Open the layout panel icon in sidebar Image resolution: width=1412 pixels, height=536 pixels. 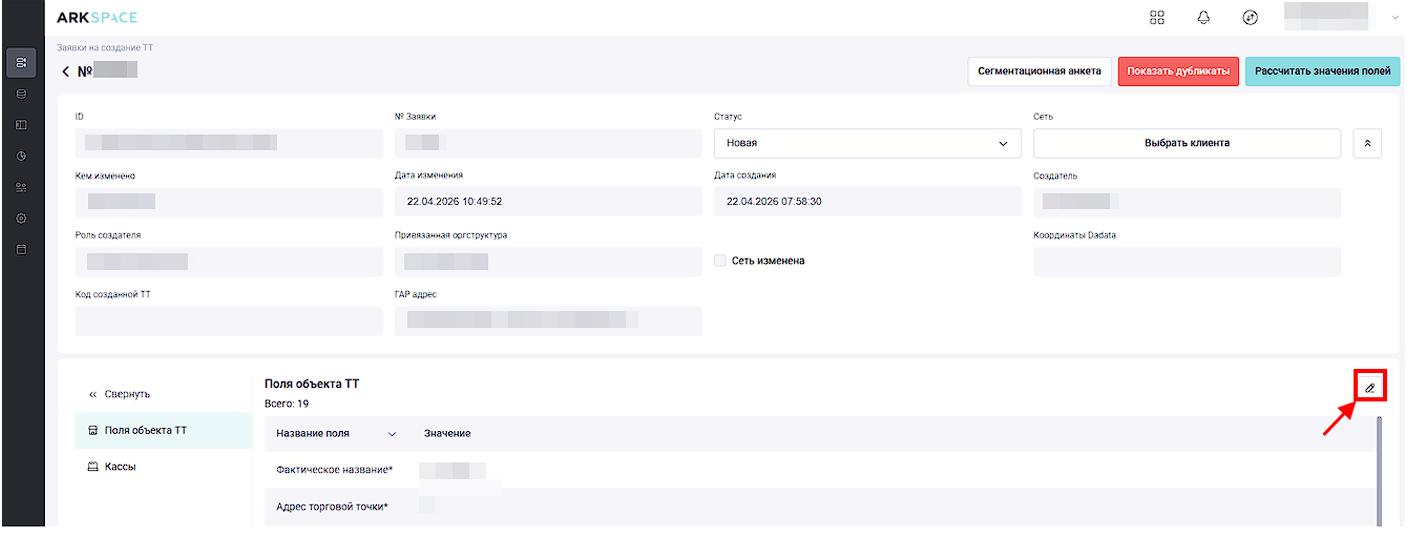pos(21,125)
